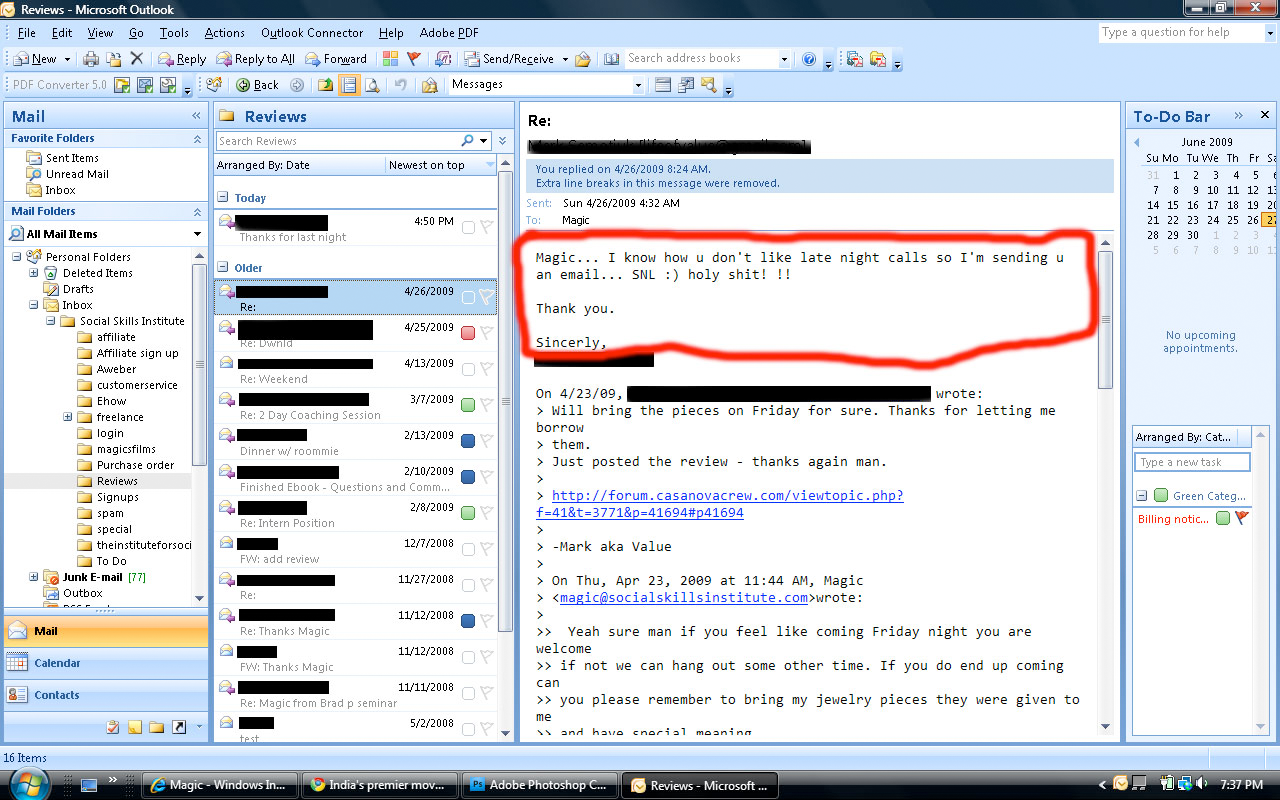This screenshot has width=1280, height=800.
Task: Click the Move to Folder icon
Action: click(x=114, y=59)
